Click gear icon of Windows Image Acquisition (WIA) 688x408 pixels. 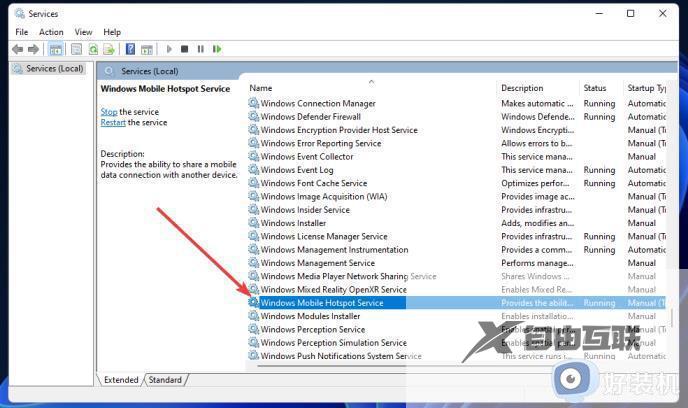click(x=254, y=196)
